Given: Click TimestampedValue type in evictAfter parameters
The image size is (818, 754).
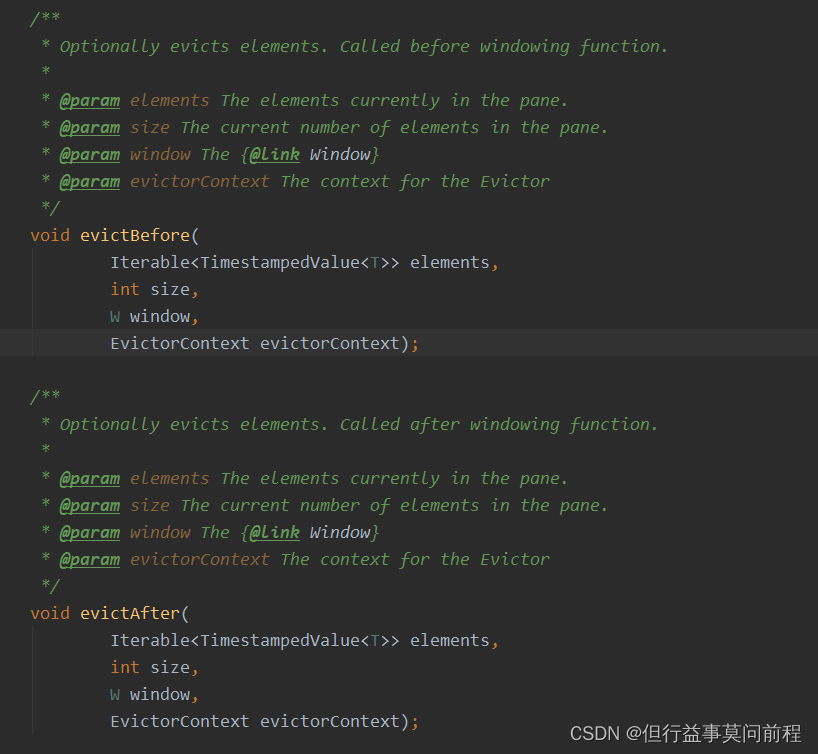Looking at the screenshot, I should (280, 640).
